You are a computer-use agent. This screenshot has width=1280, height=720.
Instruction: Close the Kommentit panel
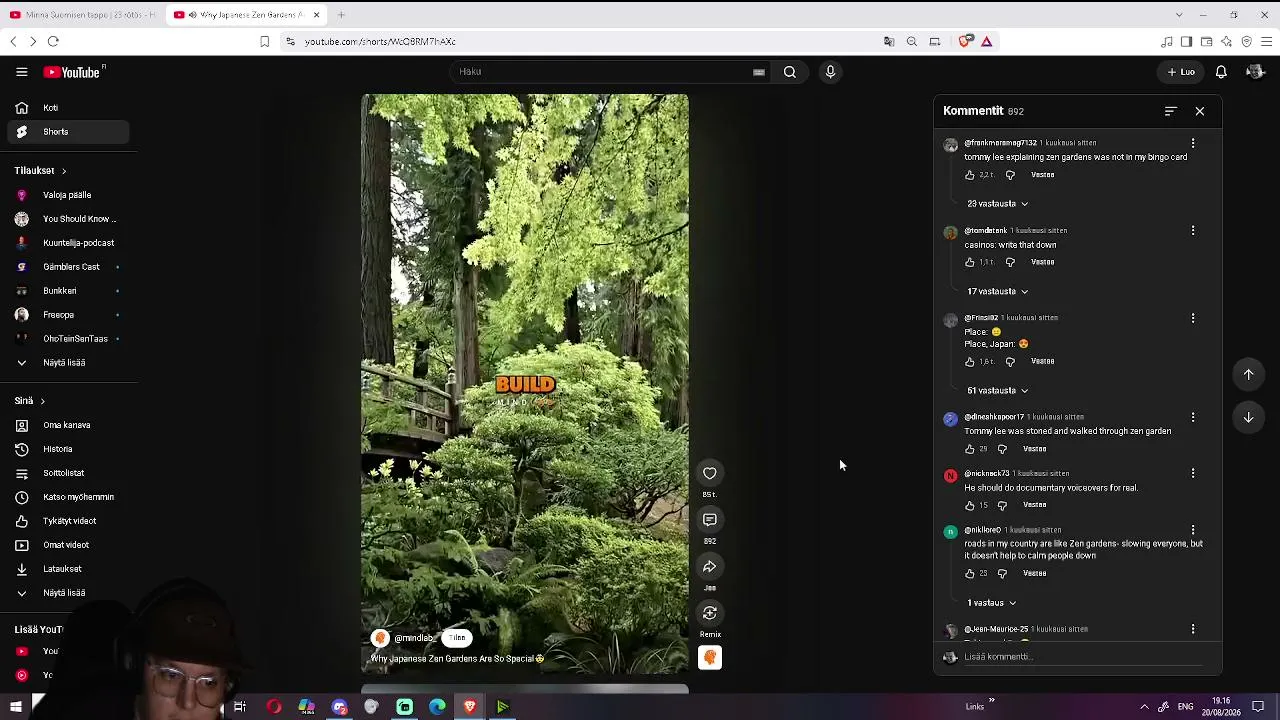click(x=1200, y=111)
